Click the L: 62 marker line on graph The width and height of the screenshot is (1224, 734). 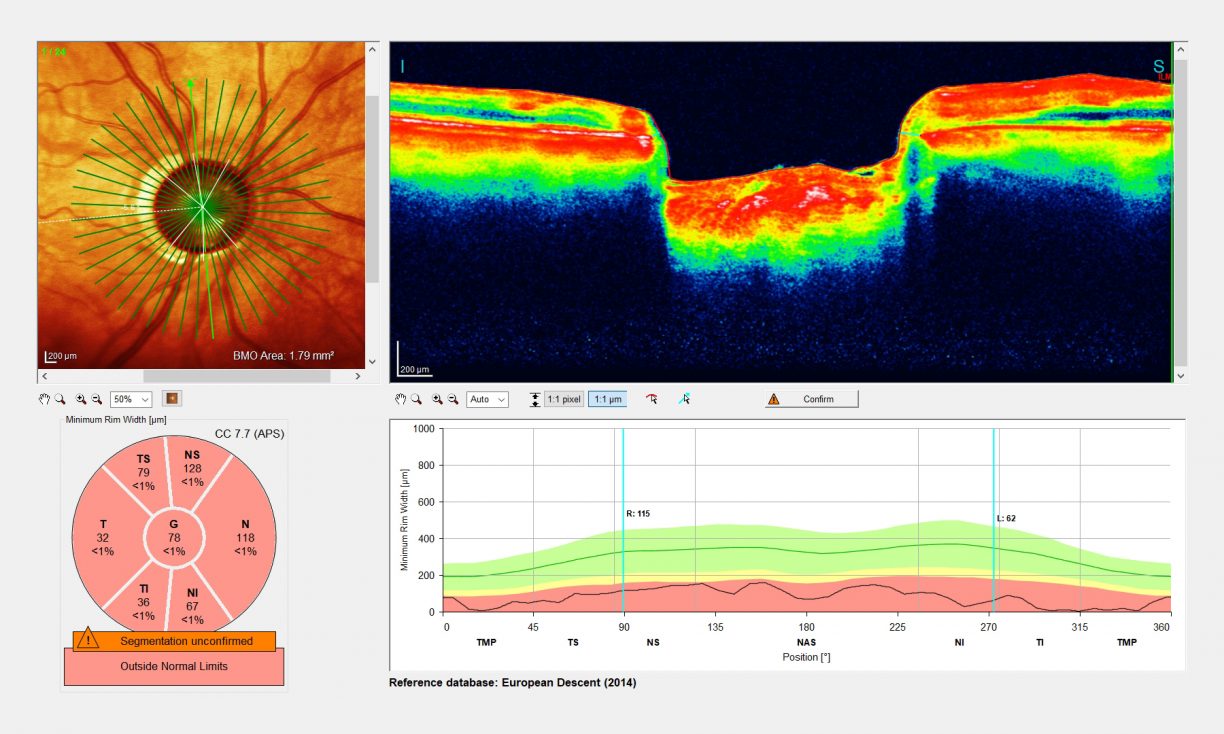994,520
